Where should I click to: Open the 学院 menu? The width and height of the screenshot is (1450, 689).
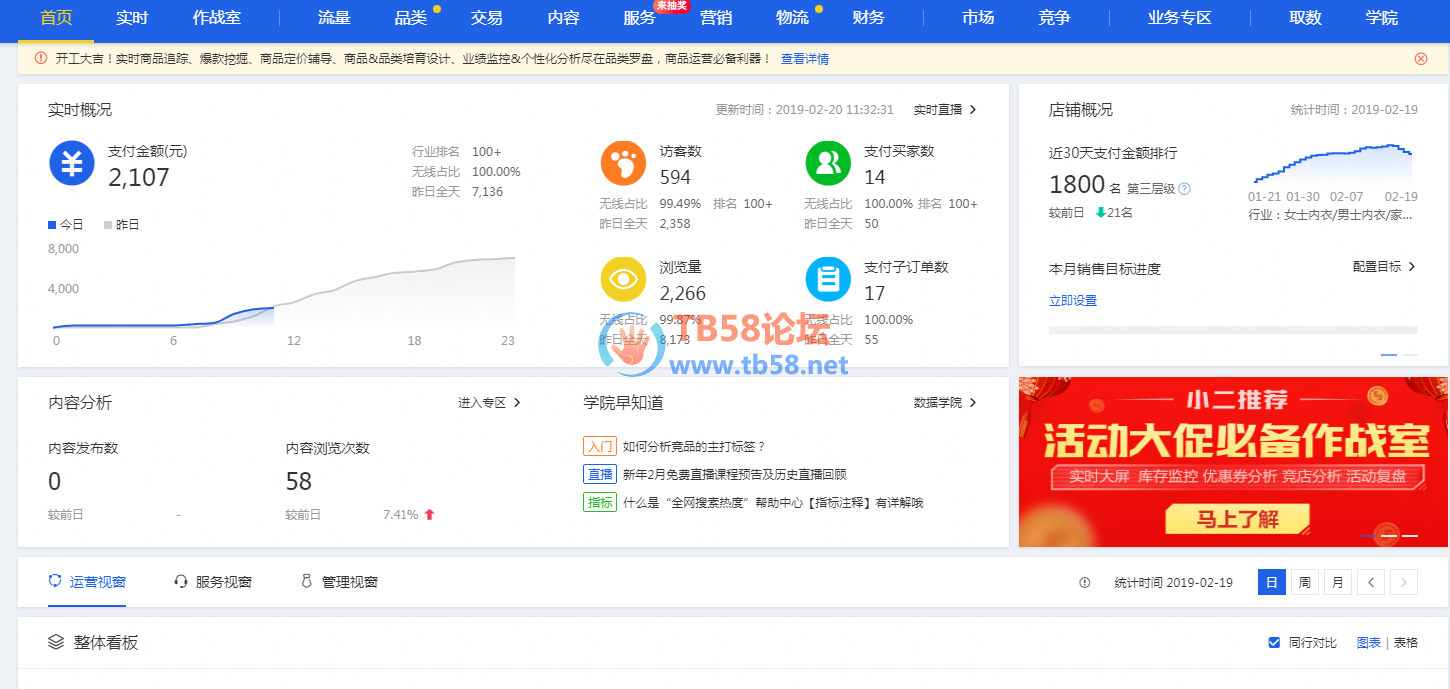(1381, 18)
